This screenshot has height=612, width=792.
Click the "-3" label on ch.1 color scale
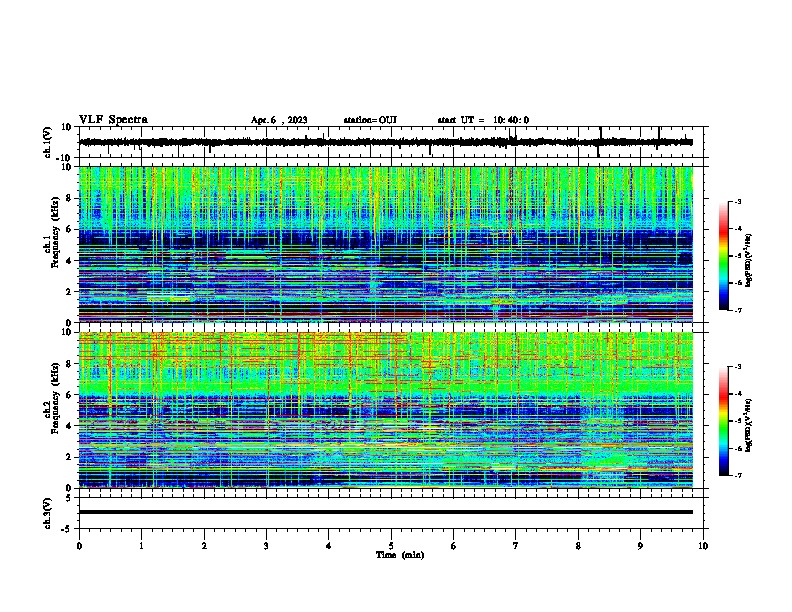[737, 201]
